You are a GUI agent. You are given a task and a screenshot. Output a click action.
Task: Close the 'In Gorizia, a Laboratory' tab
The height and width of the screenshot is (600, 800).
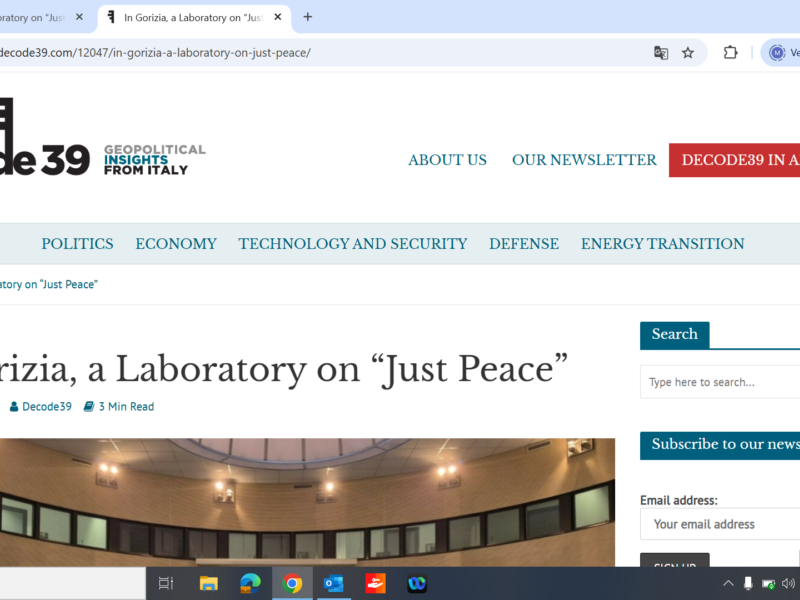278,17
